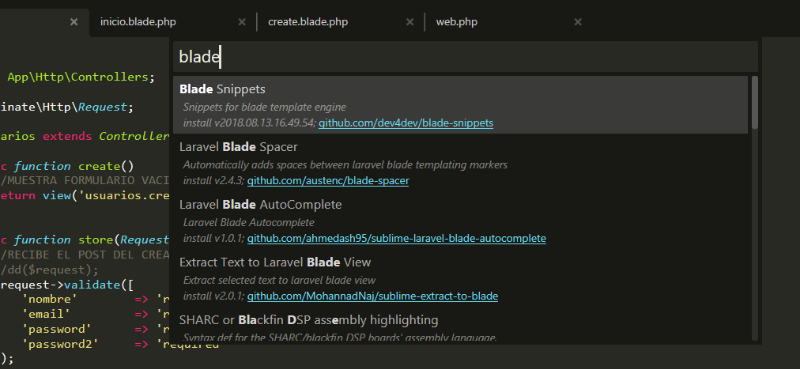Click the package list scrollbar thumb
The height and width of the screenshot is (369, 800).
click(x=755, y=102)
